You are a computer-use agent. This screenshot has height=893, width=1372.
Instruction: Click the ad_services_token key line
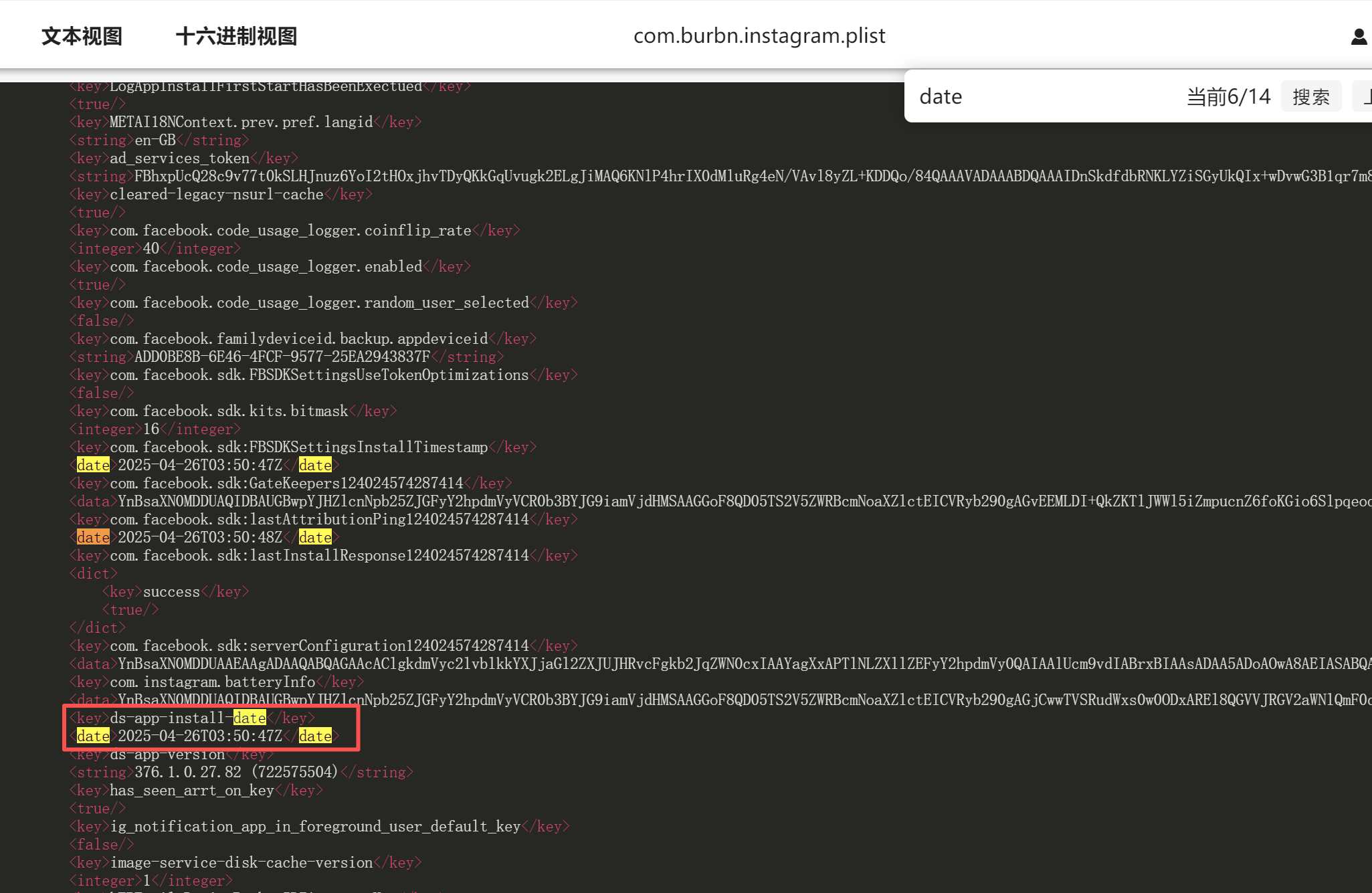(x=179, y=158)
